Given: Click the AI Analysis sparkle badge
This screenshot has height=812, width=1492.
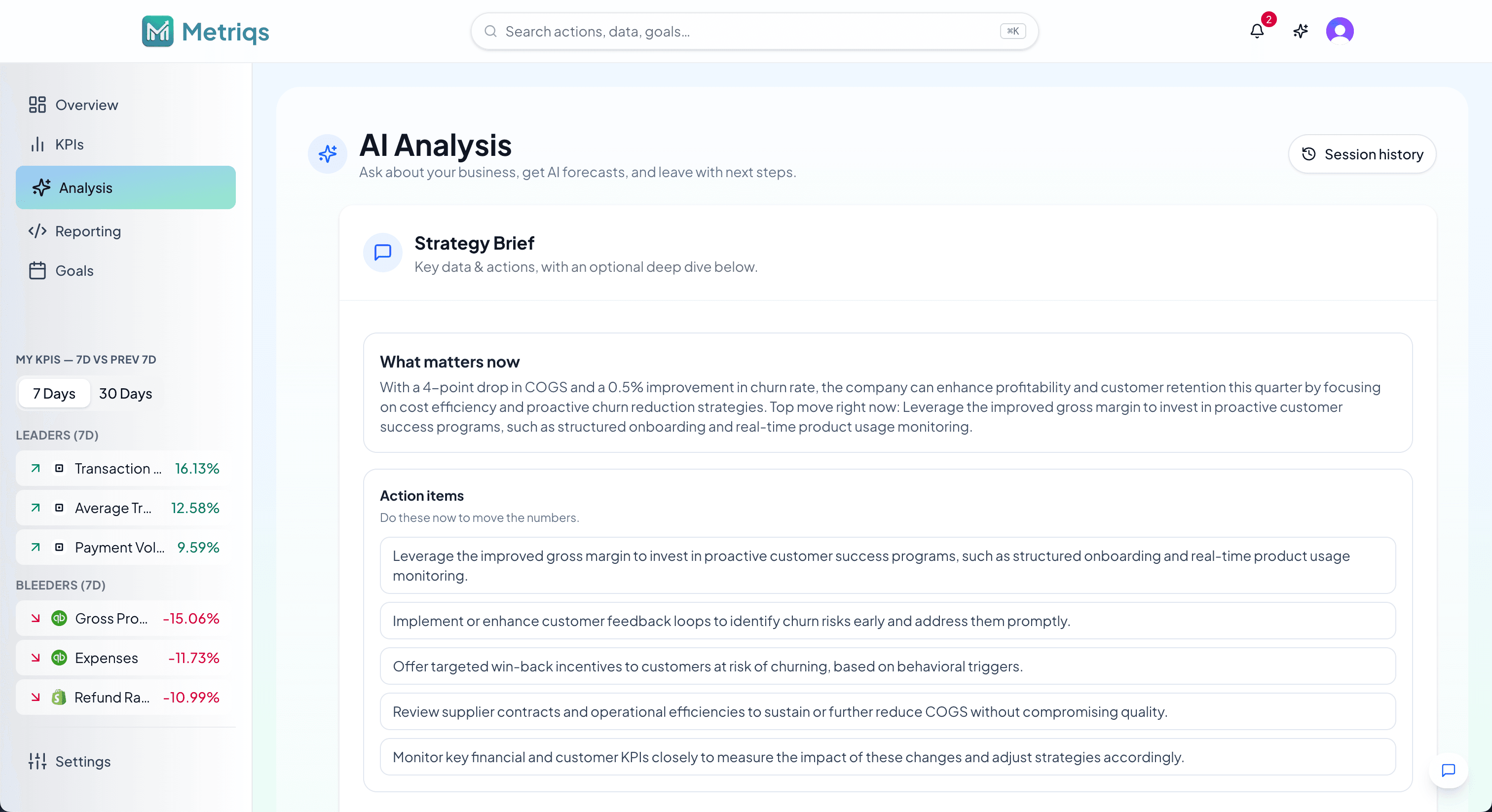Looking at the screenshot, I should click(x=327, y=153).
